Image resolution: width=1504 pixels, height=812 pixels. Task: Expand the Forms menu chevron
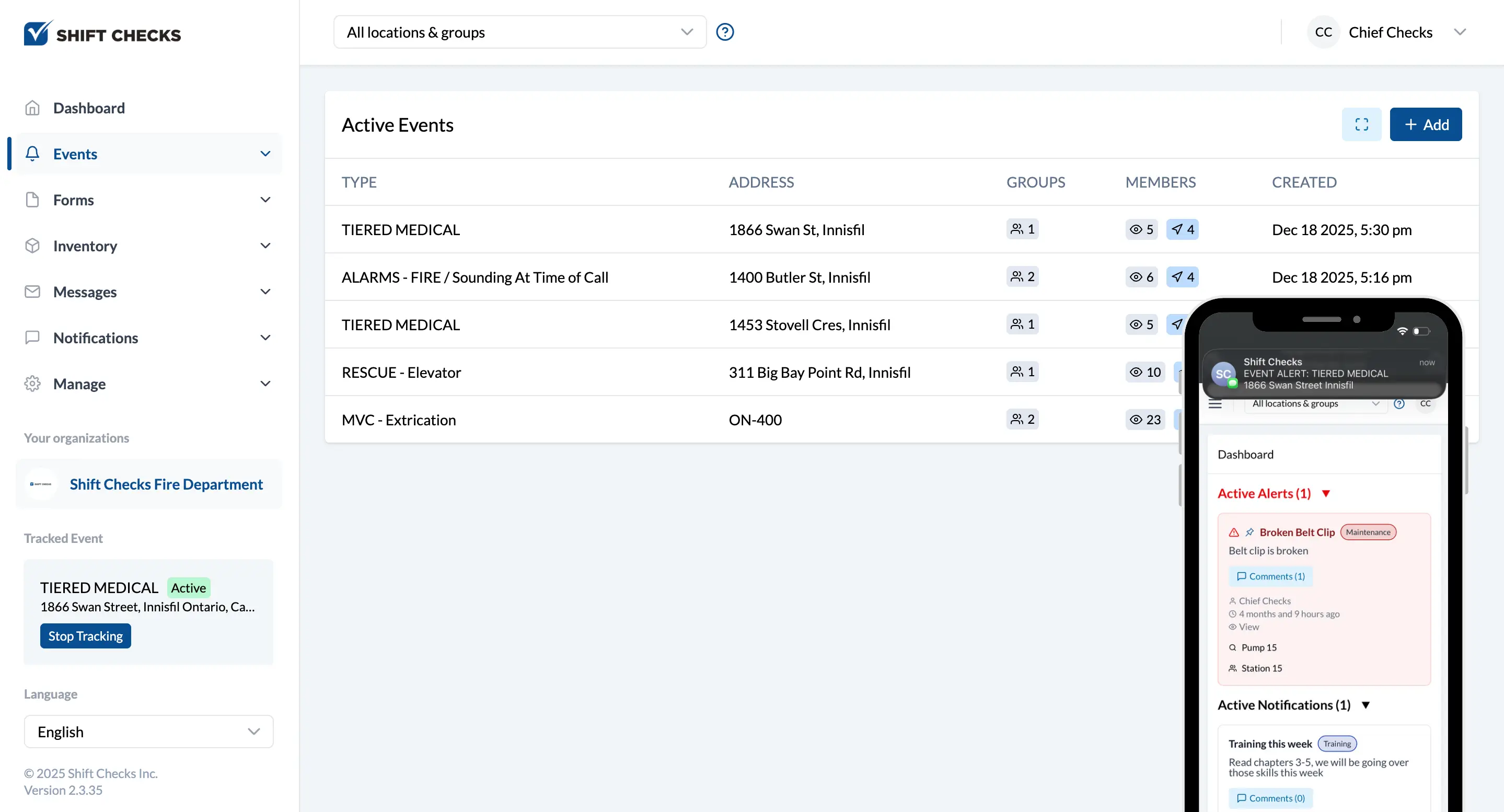[265, 200]
